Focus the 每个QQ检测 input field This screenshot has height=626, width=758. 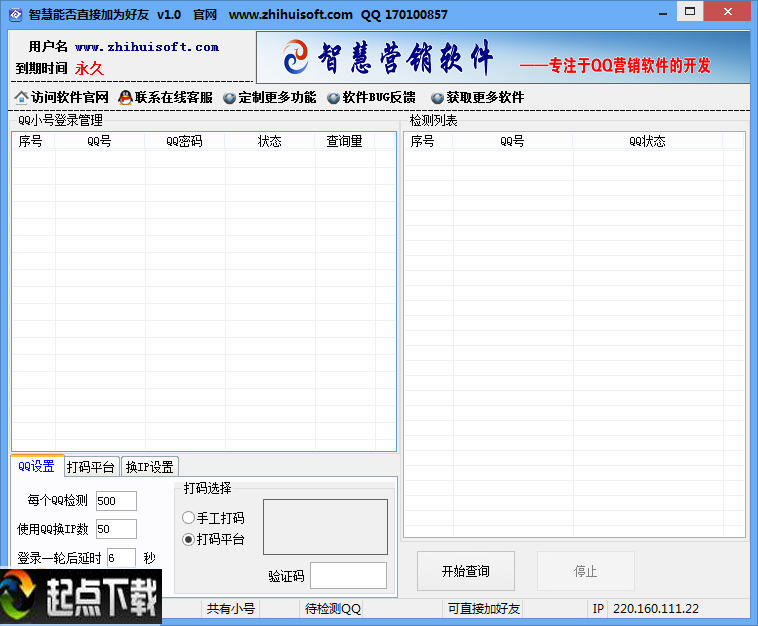click(x=116, y=501)
